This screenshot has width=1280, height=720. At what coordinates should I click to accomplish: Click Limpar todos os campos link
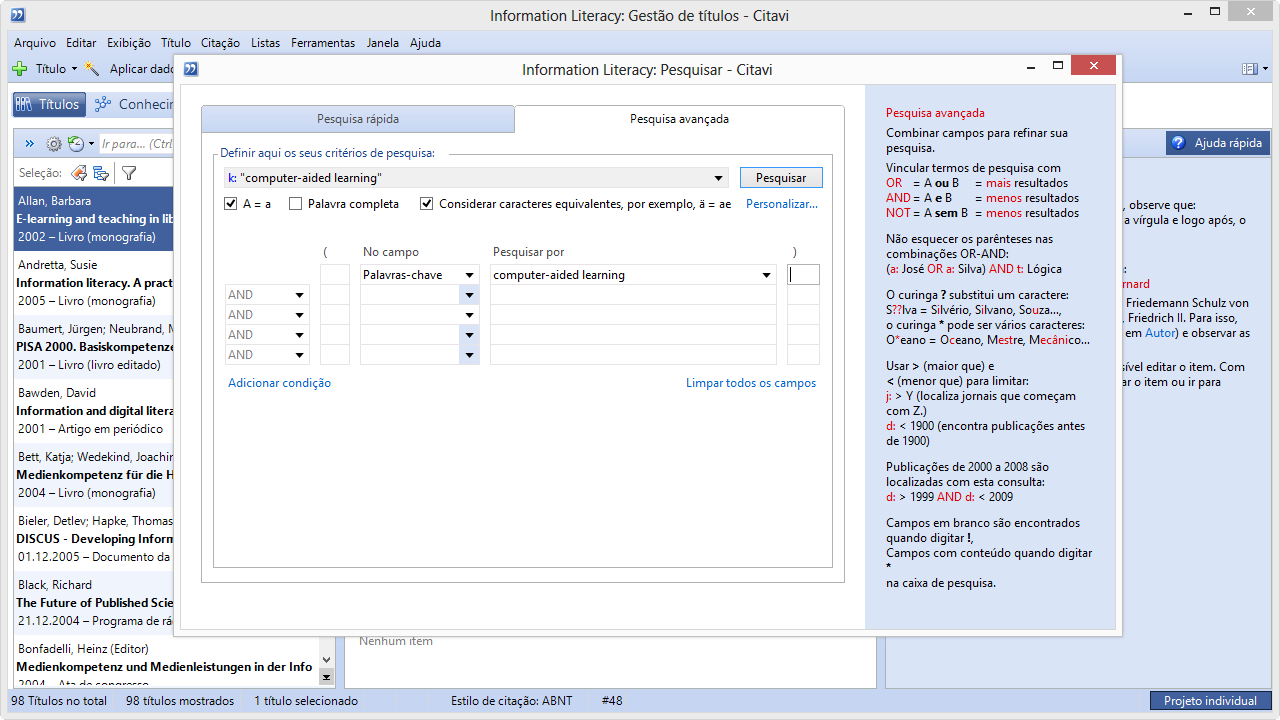tap(751, 383)
